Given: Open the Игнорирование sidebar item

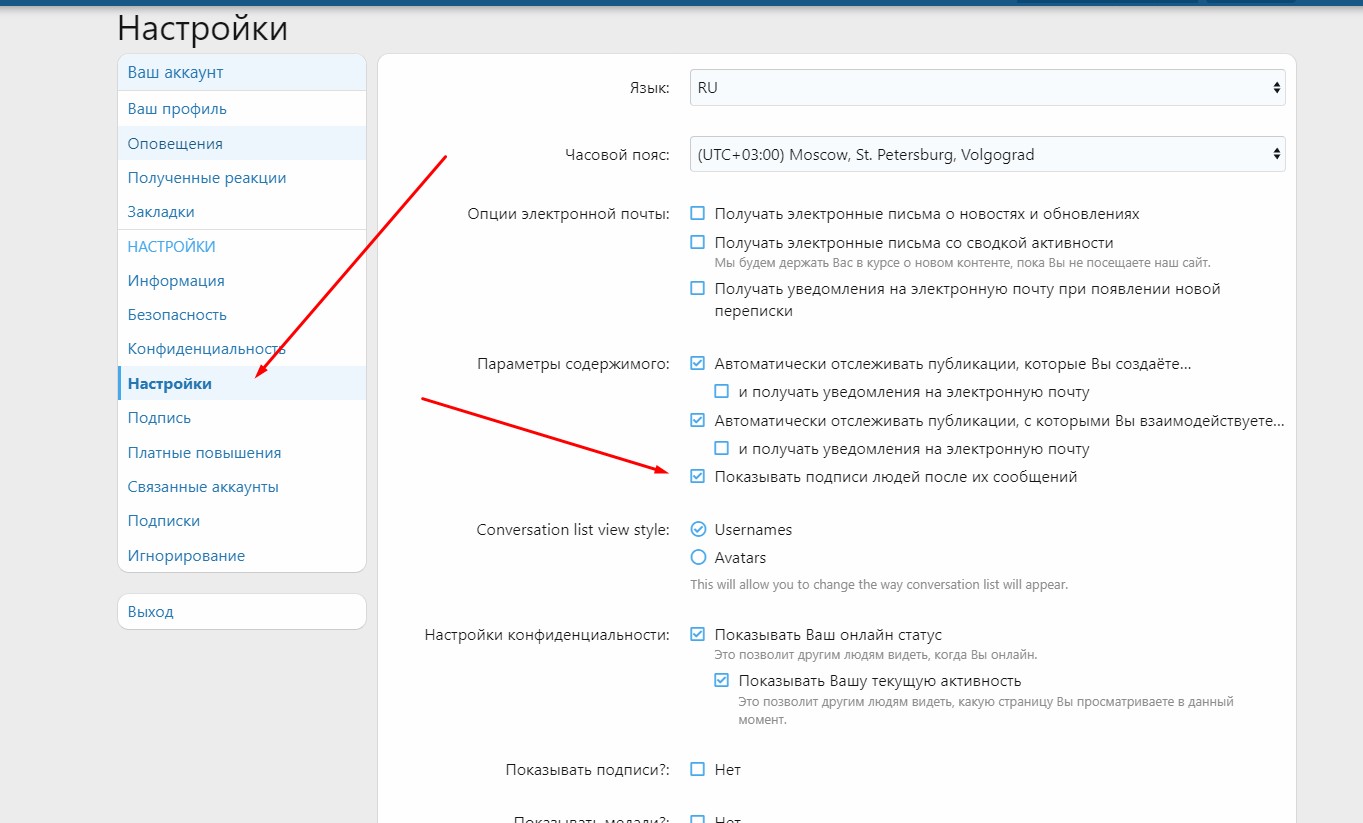Looking at the screenshot, I should 186,556.
